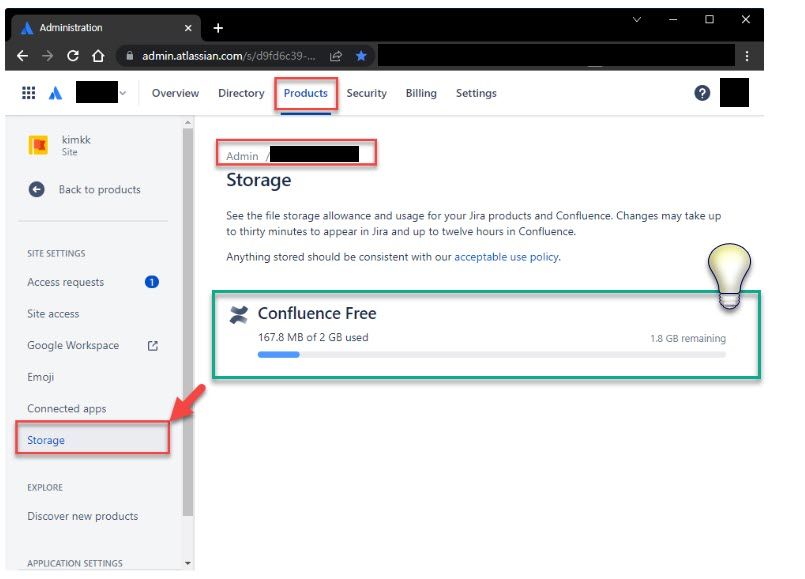805x579 pixels.
Task: Open Connected apps in sidebar
Action: tap(66, 409)
